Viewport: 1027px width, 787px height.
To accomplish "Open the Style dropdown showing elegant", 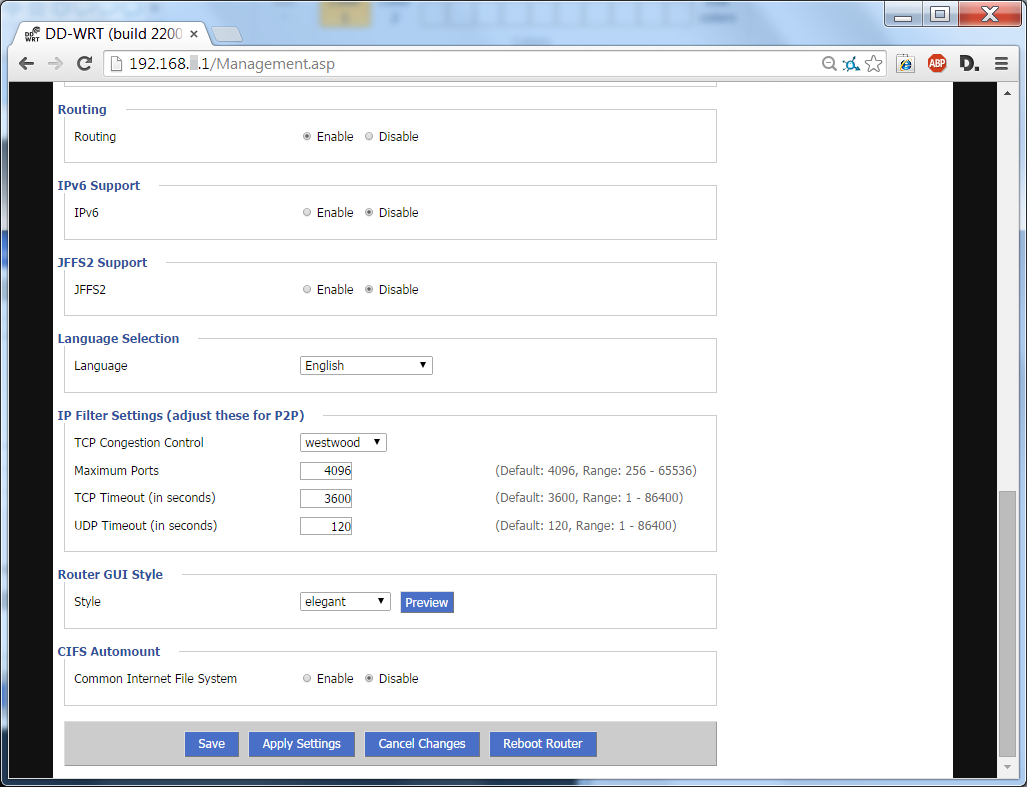I will [345, 602].
